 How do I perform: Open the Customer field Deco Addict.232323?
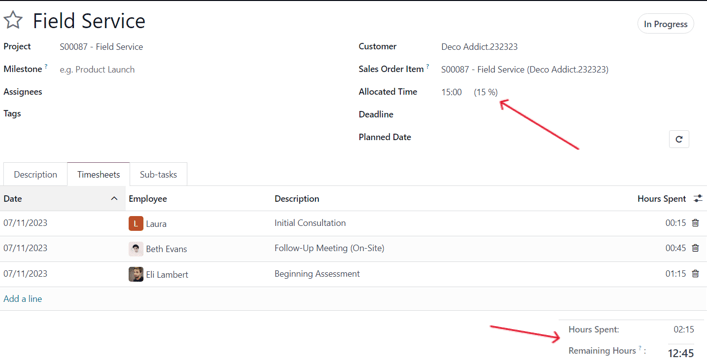click(x=479, y=47)
